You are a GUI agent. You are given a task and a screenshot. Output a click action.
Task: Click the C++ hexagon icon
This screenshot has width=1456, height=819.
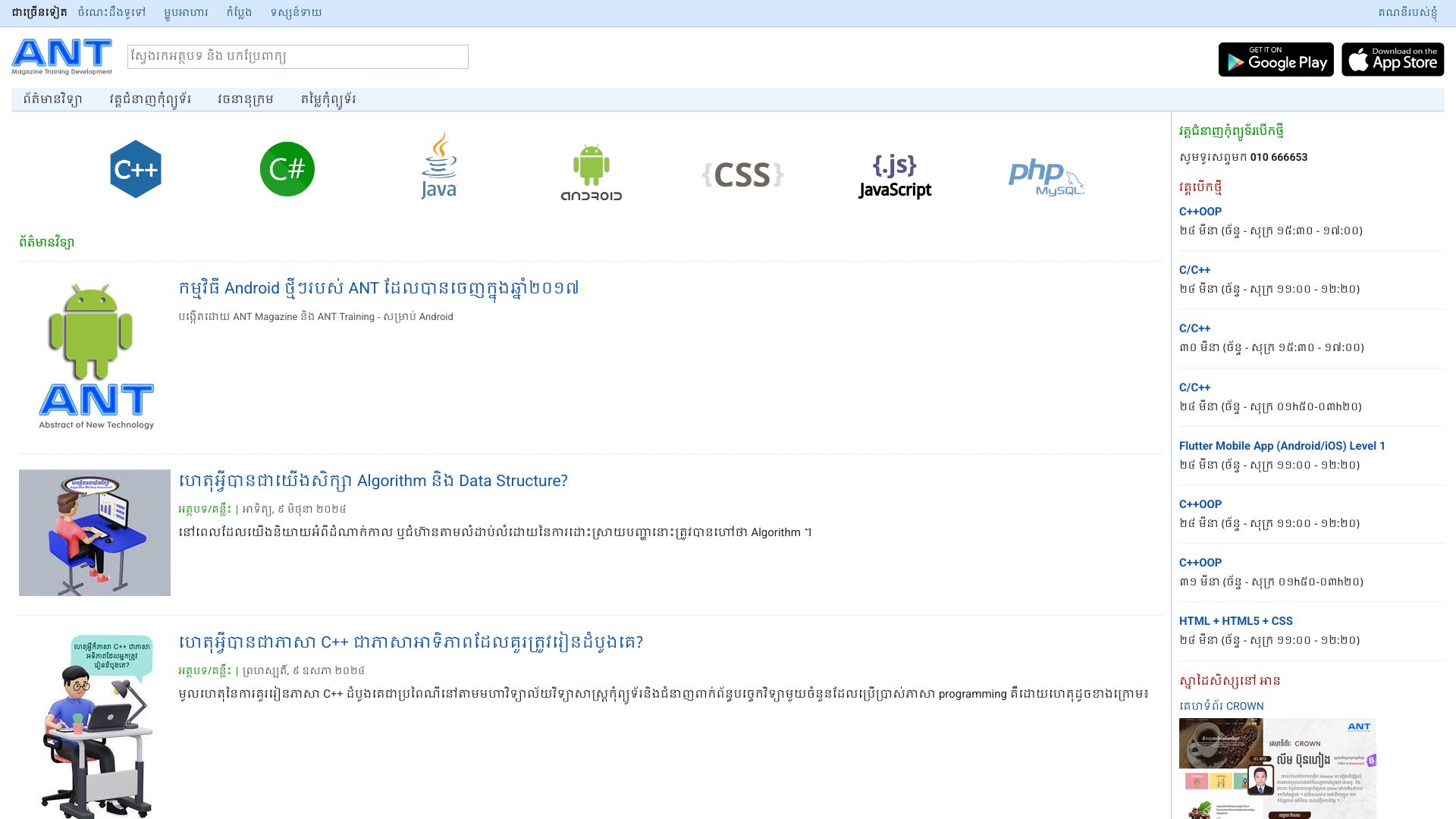click(x=135, y=169)
